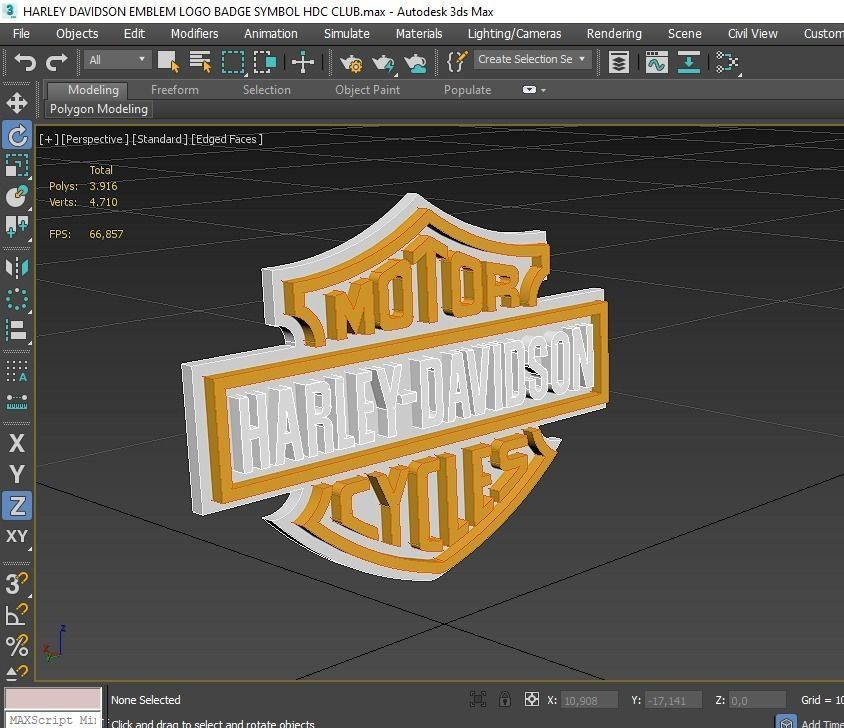This screenshot has height=728, width=844.
Task: Click Add Time Tag in the status bar
Action: click(822, 723)
